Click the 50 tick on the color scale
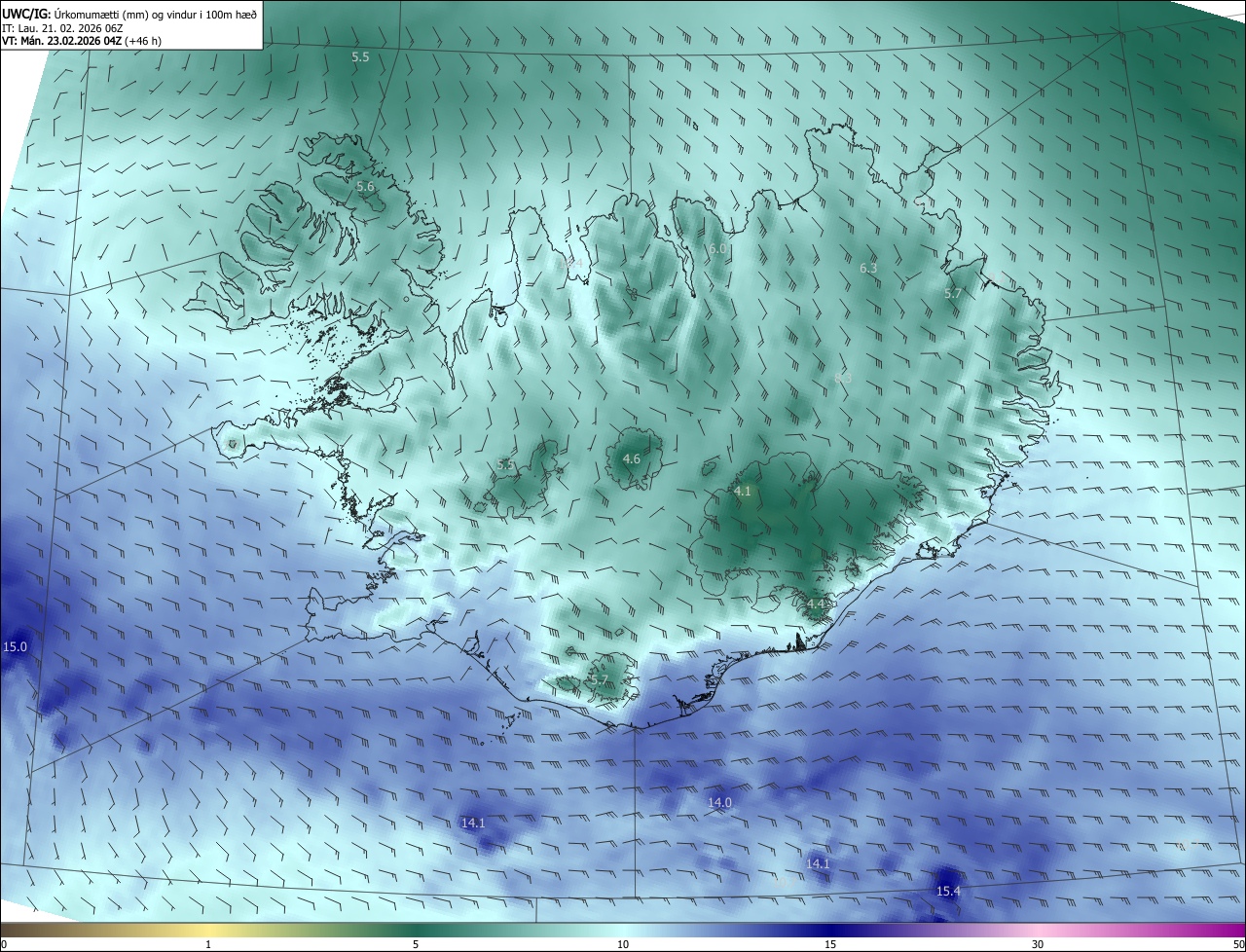 pos(1238,944)
